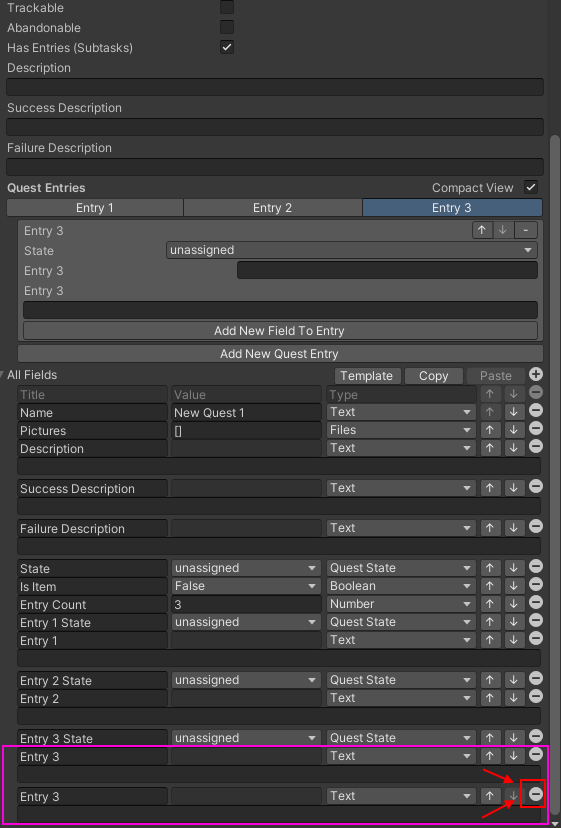Delete the Entry Count field
The height and width of the screenshot is (828, 561).
pyautogui.click(x=536, y=603)
